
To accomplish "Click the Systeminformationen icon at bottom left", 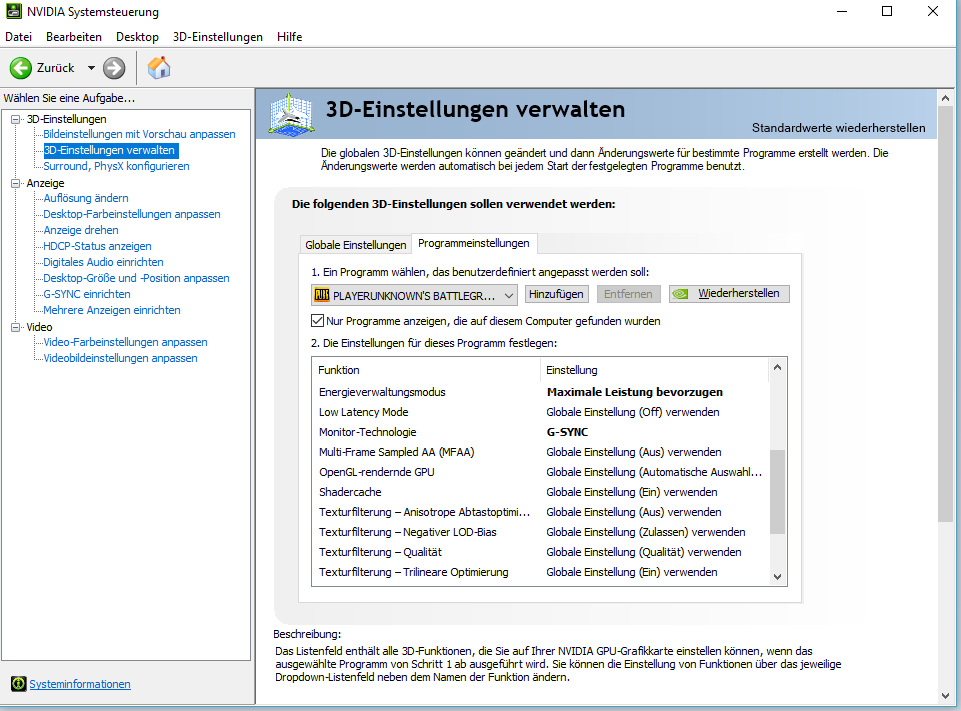I will pyautogui.click(x=19, y=683).
